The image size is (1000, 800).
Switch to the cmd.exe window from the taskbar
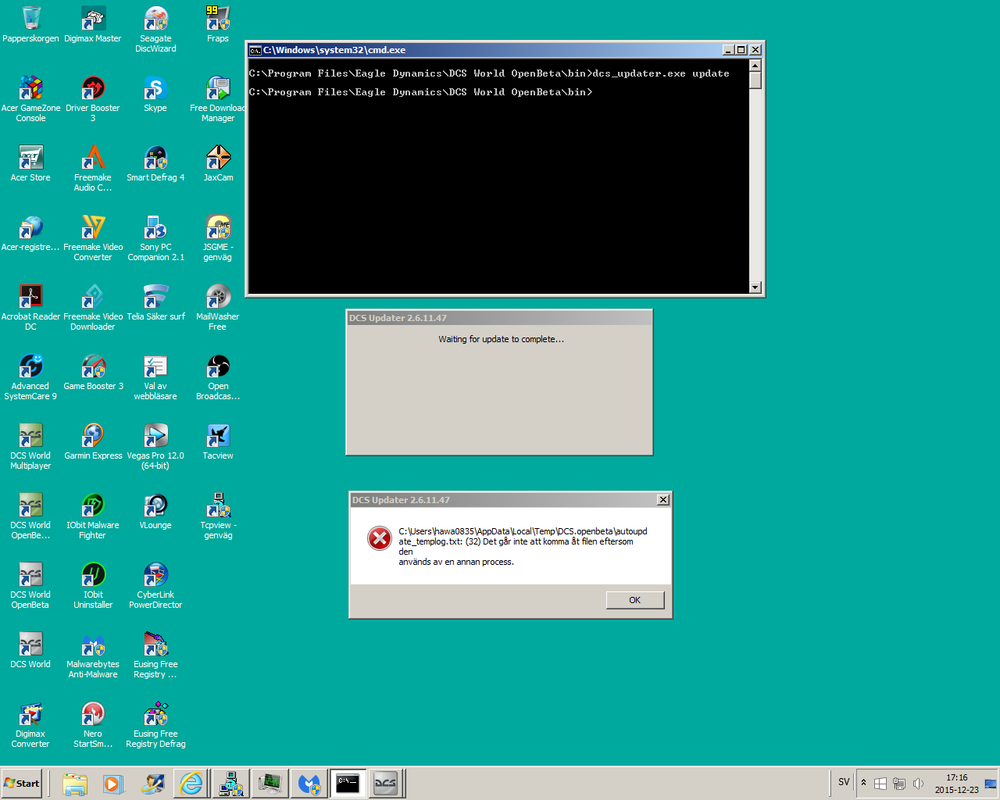point(347,783)
